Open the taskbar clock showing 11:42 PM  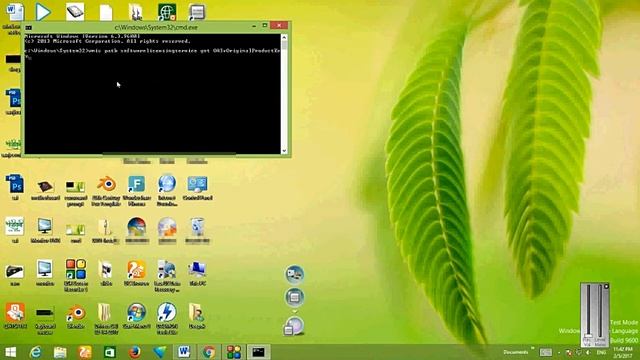[623, 352]
